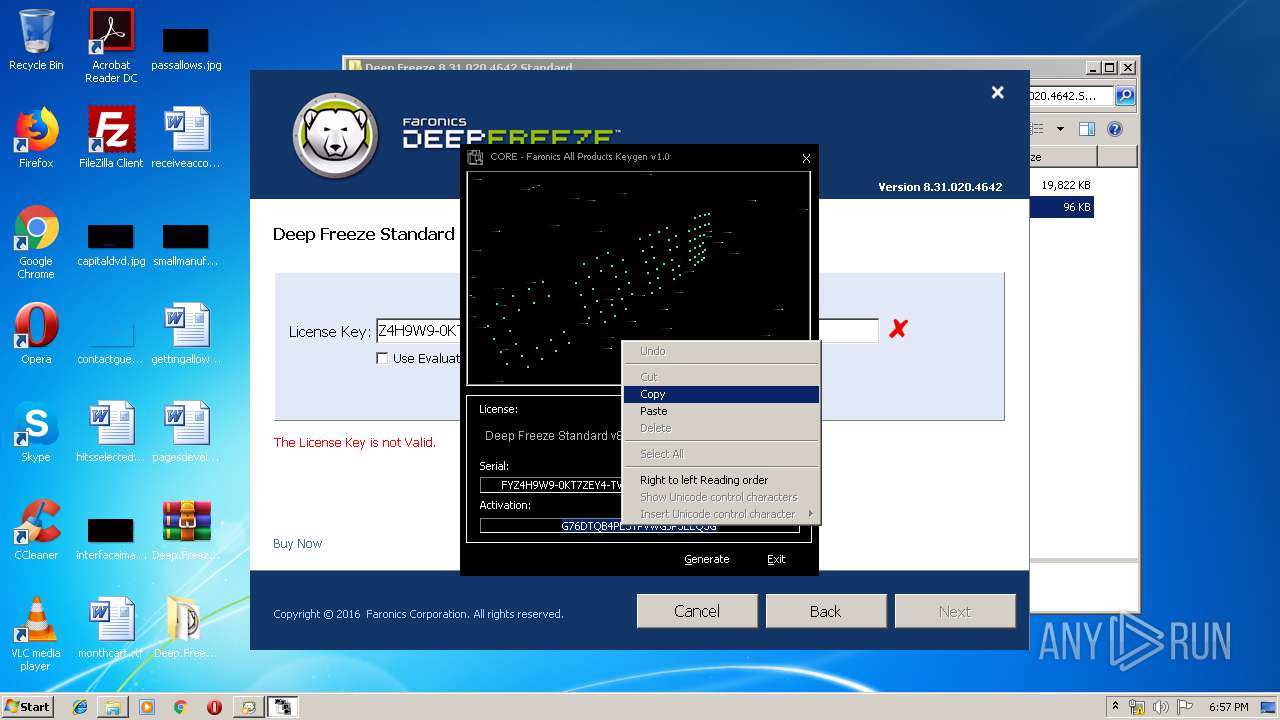The width and height of the screenshot is (1280, 720).
Task: Select the 19,822 KB file row
Action: (1061, 186)
